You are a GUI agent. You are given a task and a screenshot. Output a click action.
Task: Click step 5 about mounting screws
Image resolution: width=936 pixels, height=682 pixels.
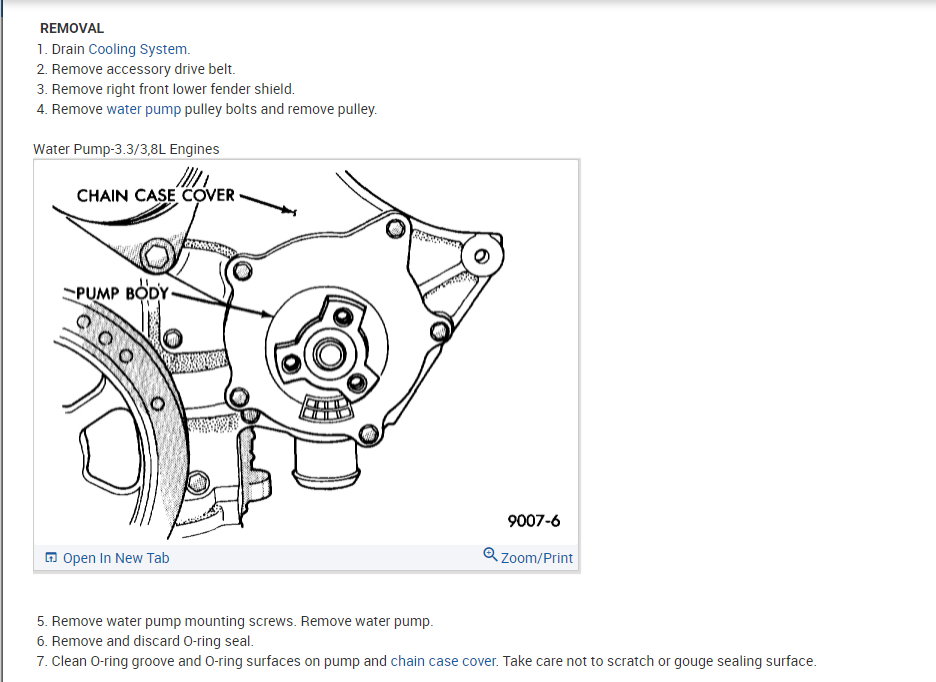tap(235, 621)
